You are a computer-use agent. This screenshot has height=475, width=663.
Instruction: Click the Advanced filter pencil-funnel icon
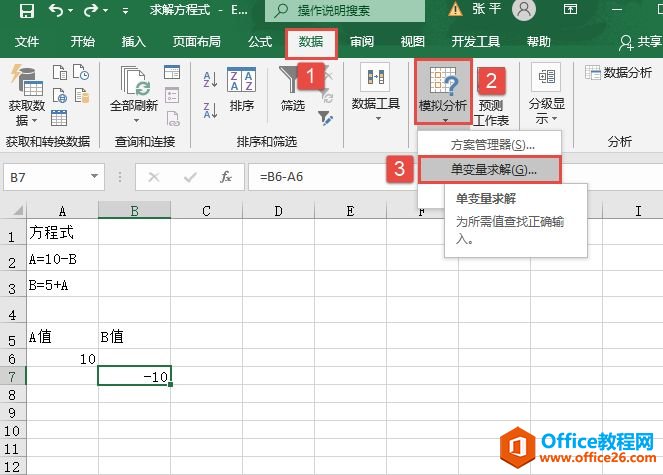pyautogui.click(x=325, y=118)
